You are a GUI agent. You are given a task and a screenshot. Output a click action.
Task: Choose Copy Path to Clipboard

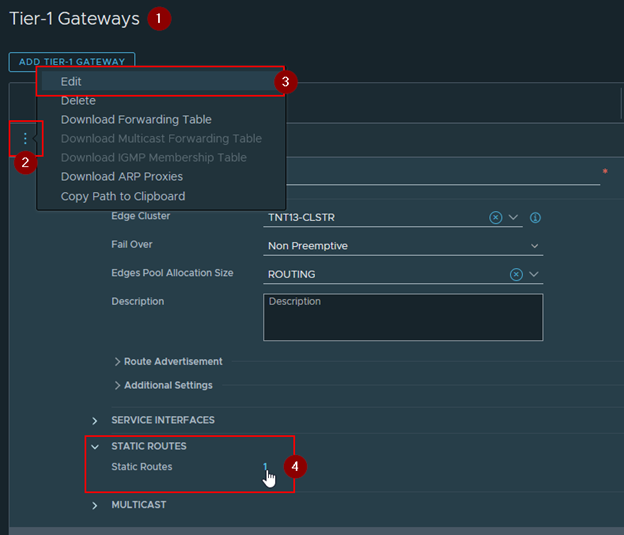[x=123, y=196]
